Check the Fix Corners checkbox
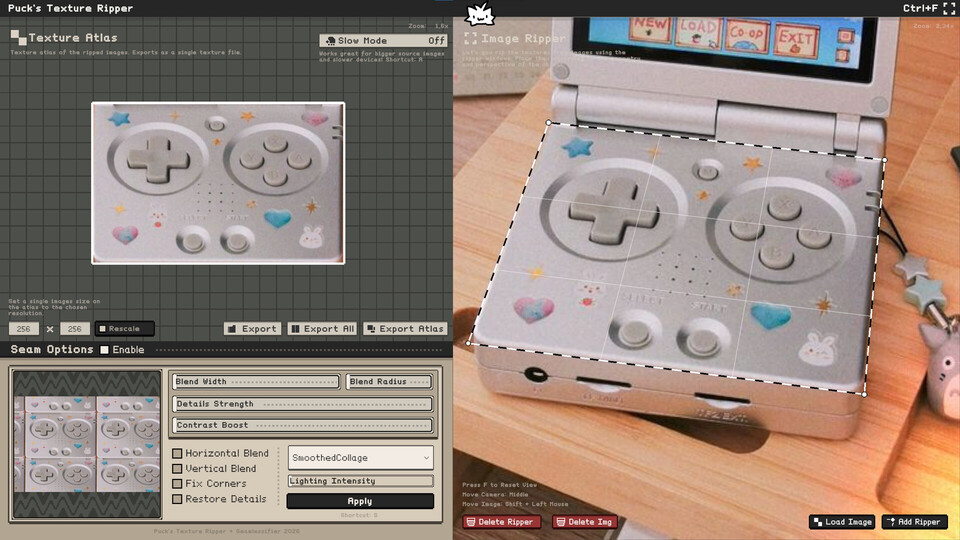 click(x=177, y=484)
